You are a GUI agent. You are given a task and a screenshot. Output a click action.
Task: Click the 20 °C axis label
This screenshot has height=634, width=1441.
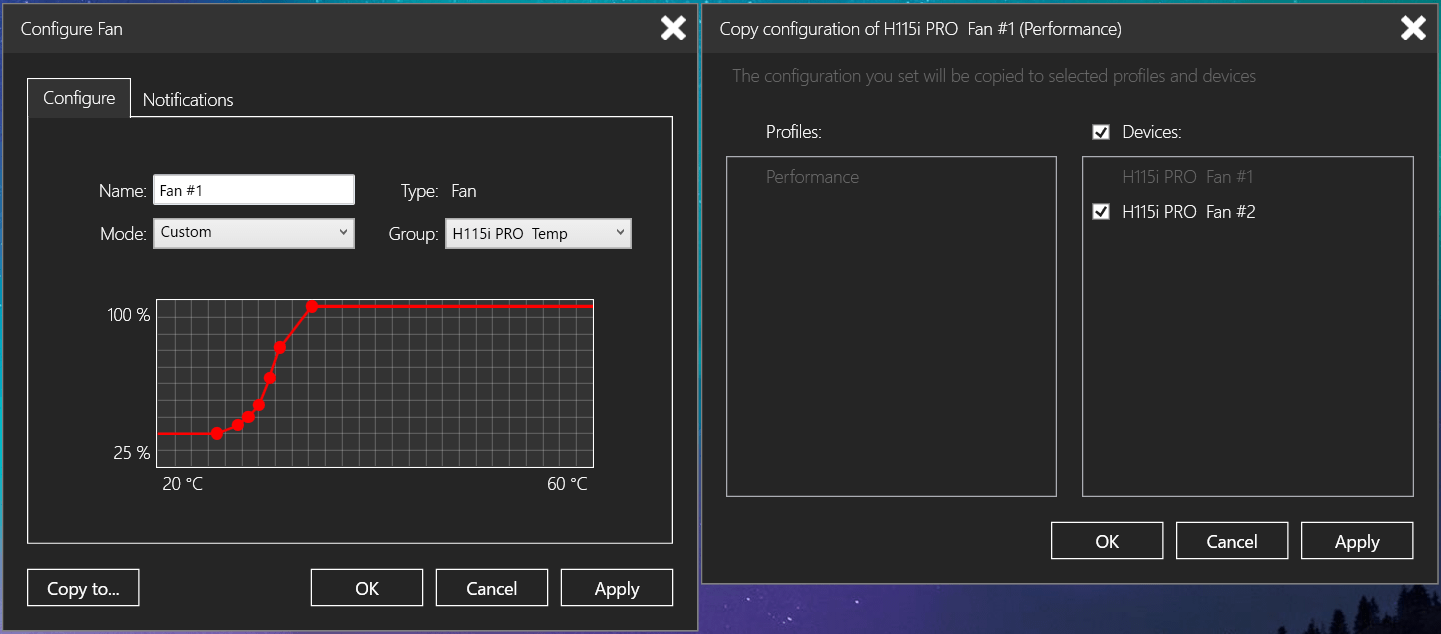[x=182, y=484]
